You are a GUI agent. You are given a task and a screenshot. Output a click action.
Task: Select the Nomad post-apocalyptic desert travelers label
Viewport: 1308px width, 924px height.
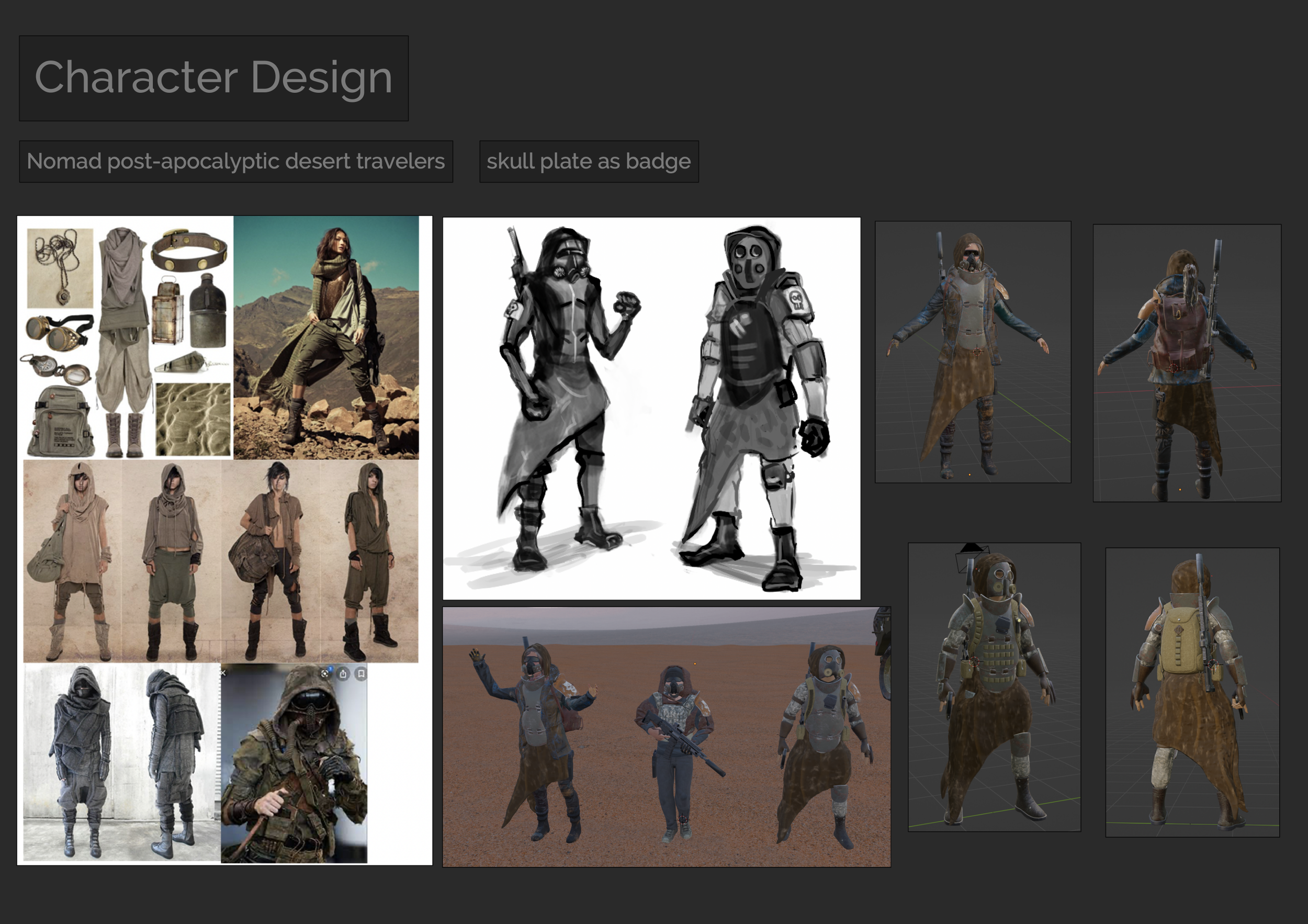point(236,162)
